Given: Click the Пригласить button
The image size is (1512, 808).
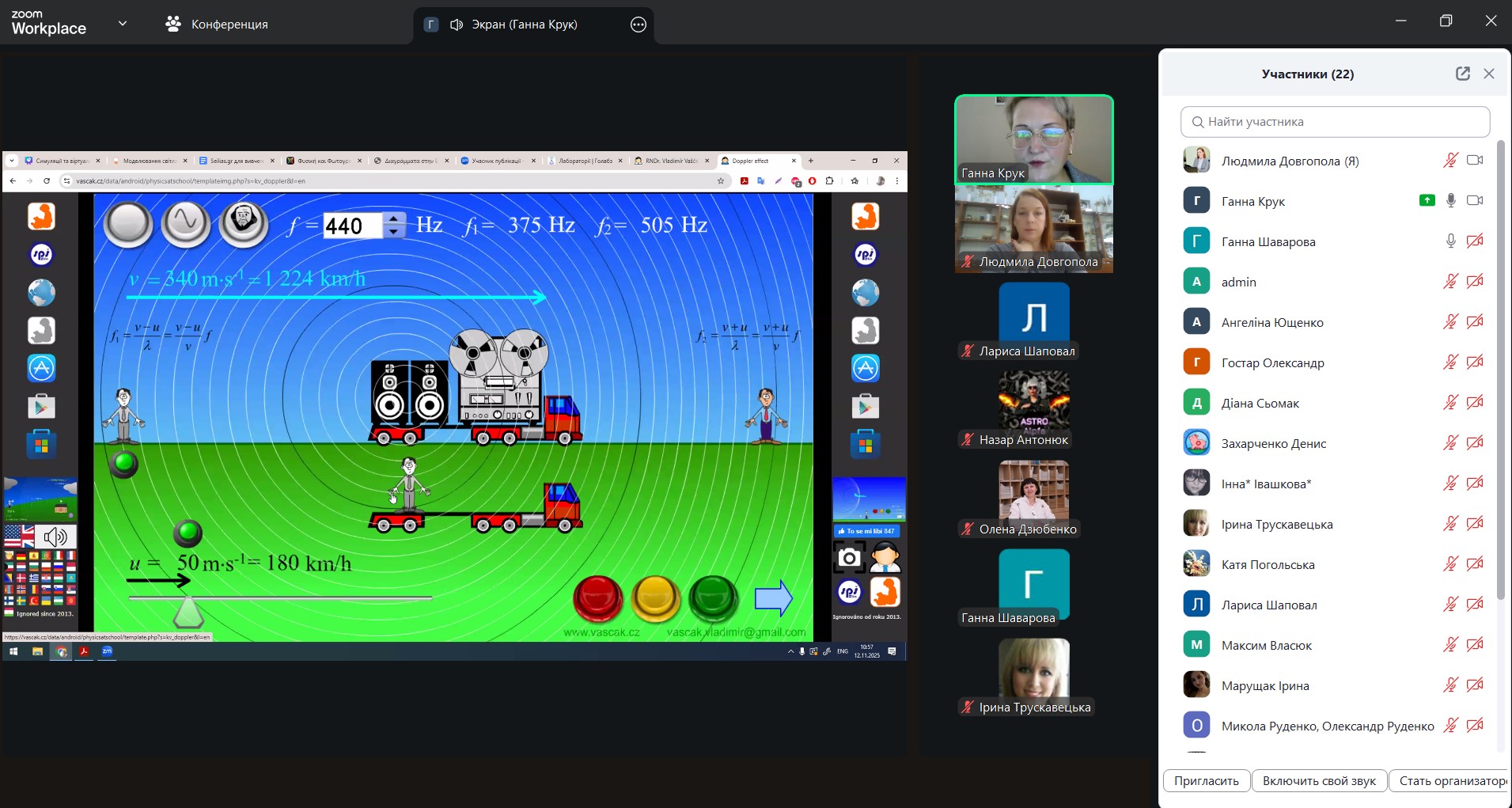Looking at the screenshot, I should coord(1206,780).
